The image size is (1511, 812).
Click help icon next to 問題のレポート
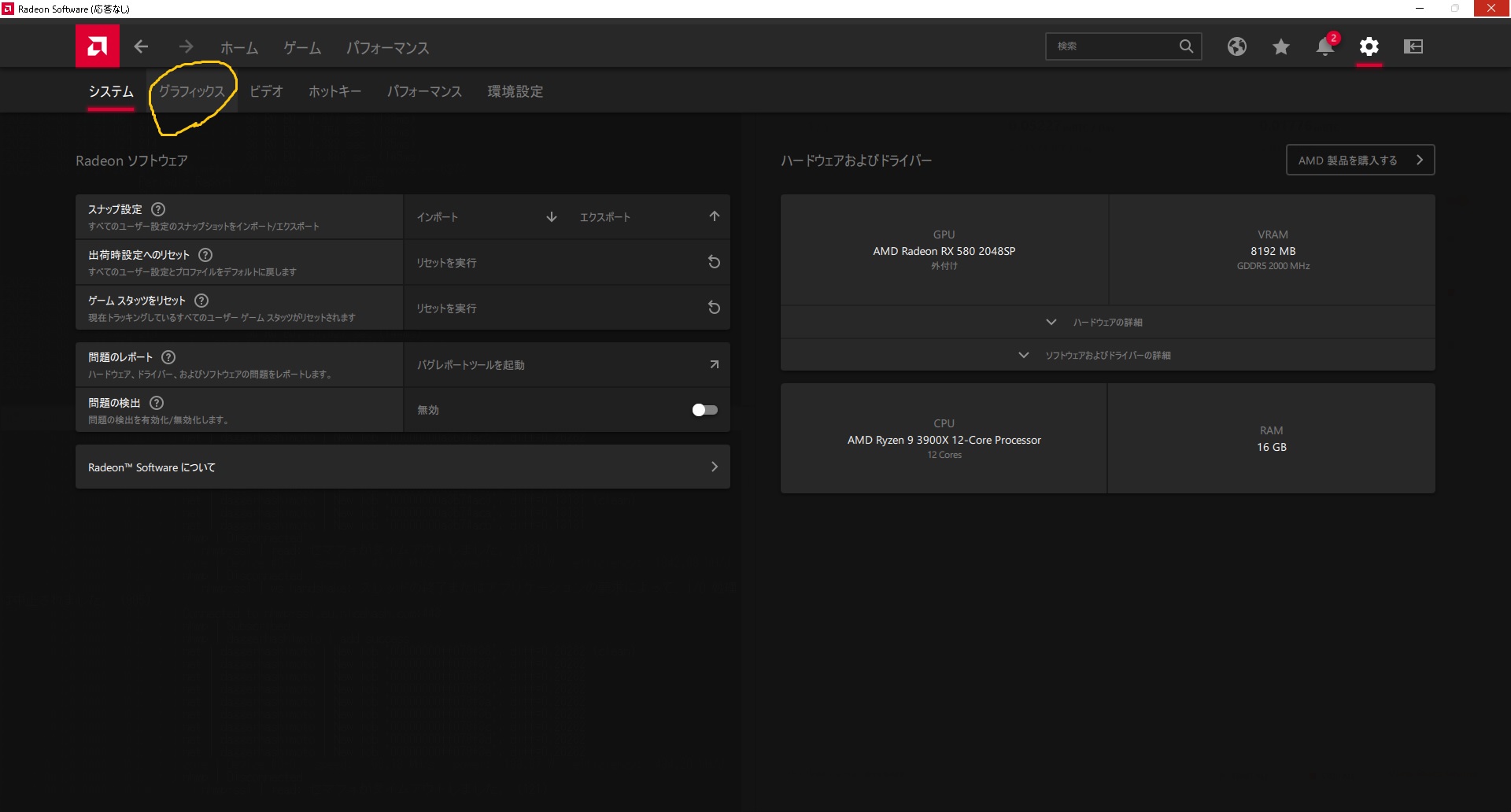pyautogui.click(x=168, y=357)
